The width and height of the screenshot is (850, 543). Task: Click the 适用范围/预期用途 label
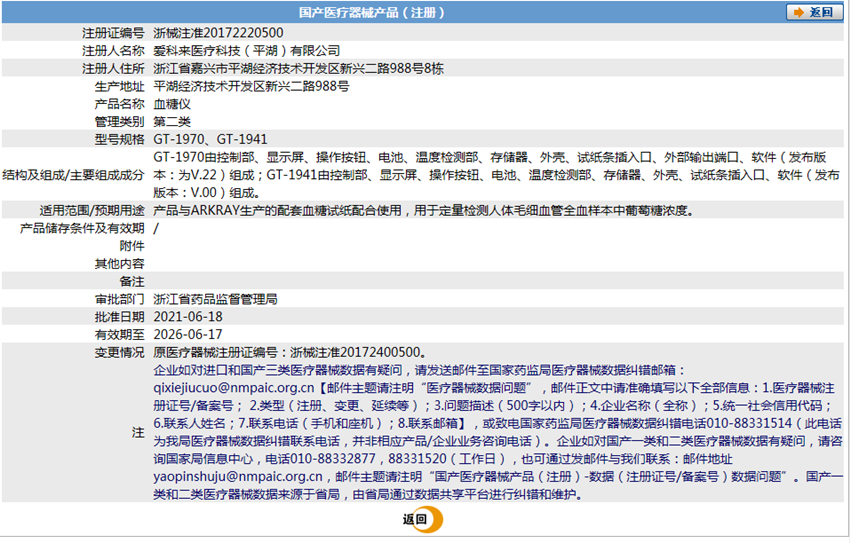[92, 210]
